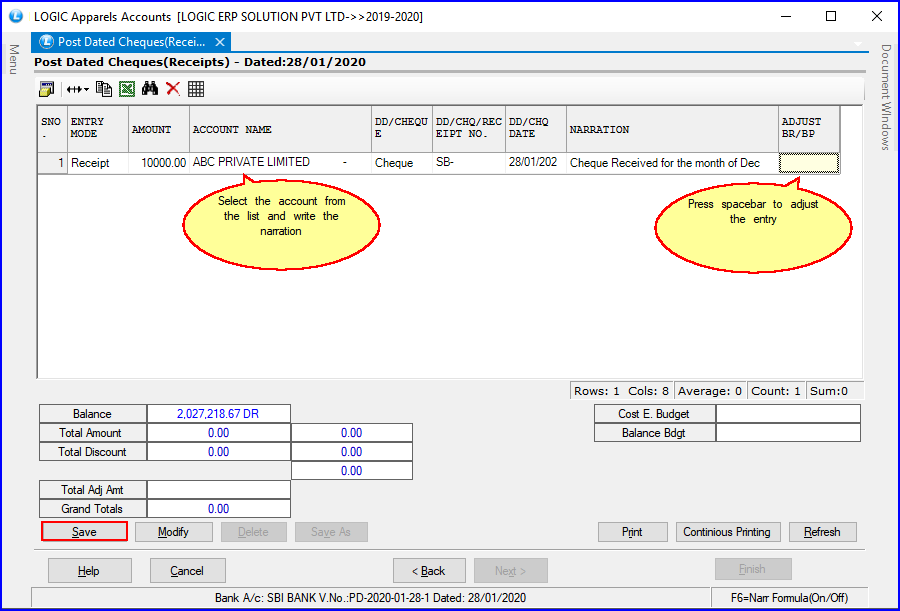Click the Save As button
The height and width of the screenshot is (611, 900).
(331, 532)
